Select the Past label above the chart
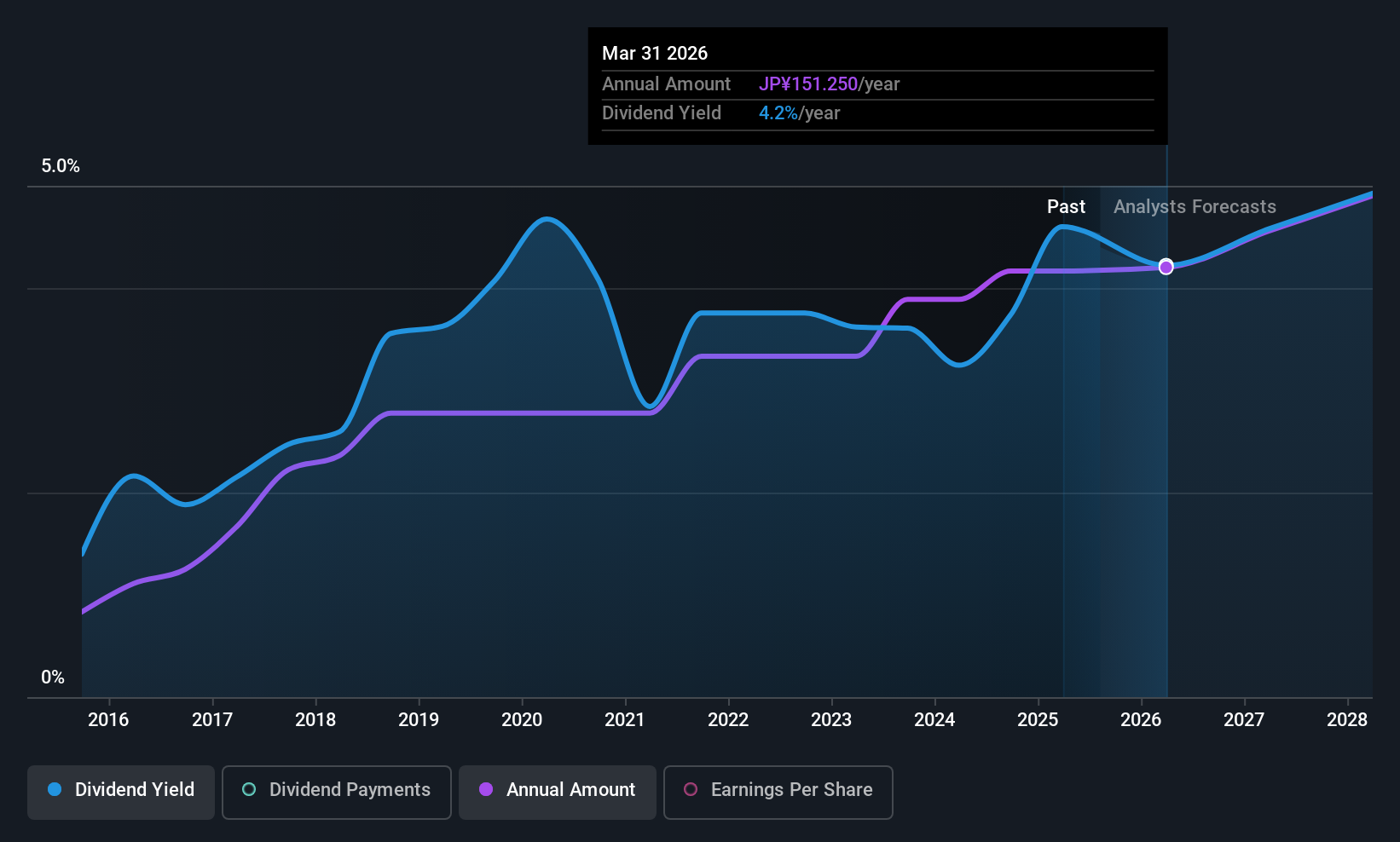 (x=1066, y=206)
